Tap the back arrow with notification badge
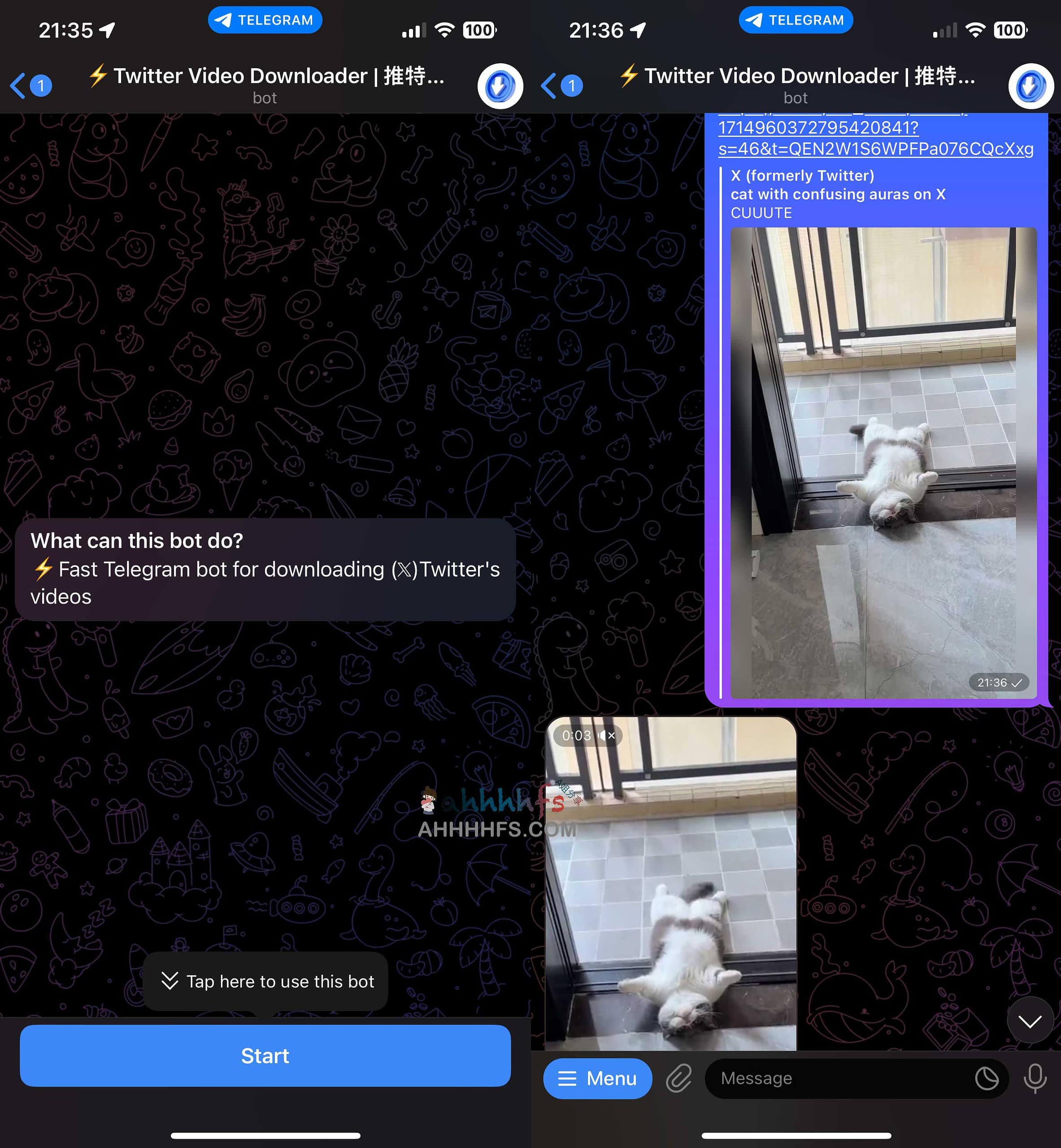The image size is (1061, 1148). point(29,84)
